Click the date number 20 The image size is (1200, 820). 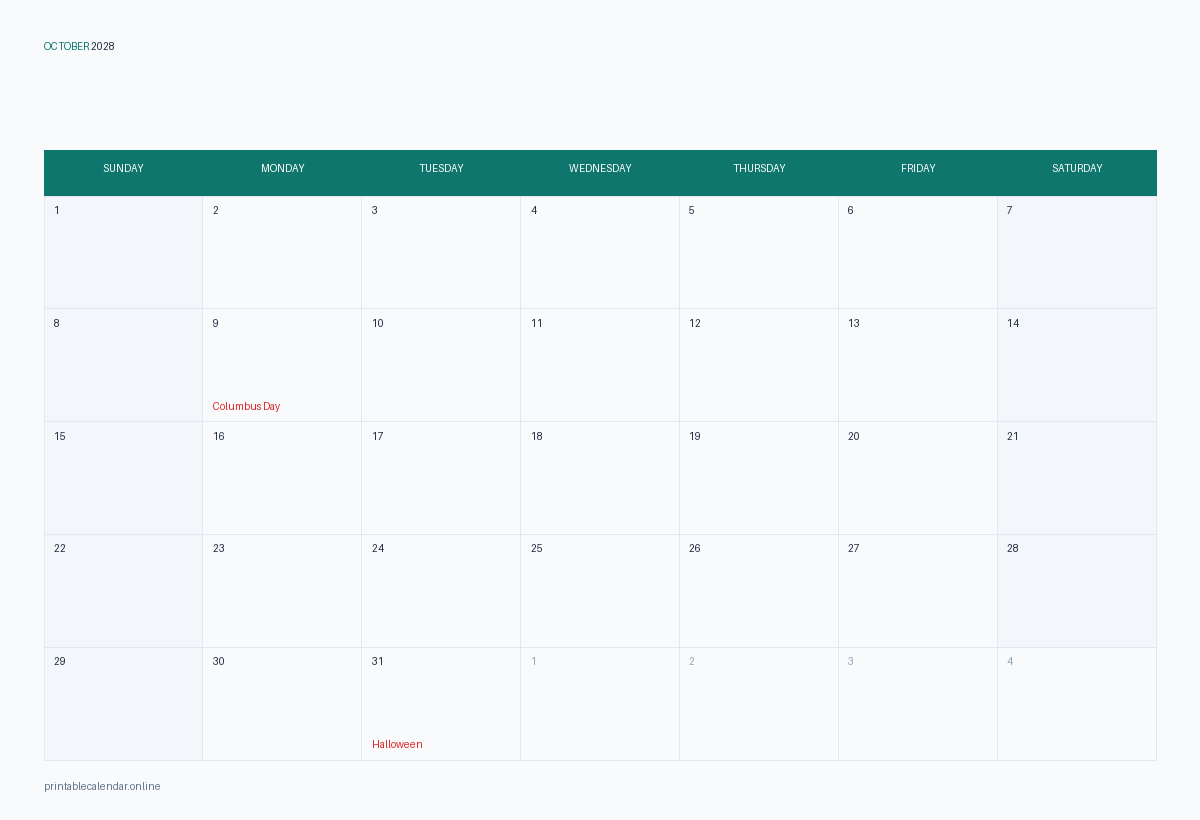[x=854, y=437]
